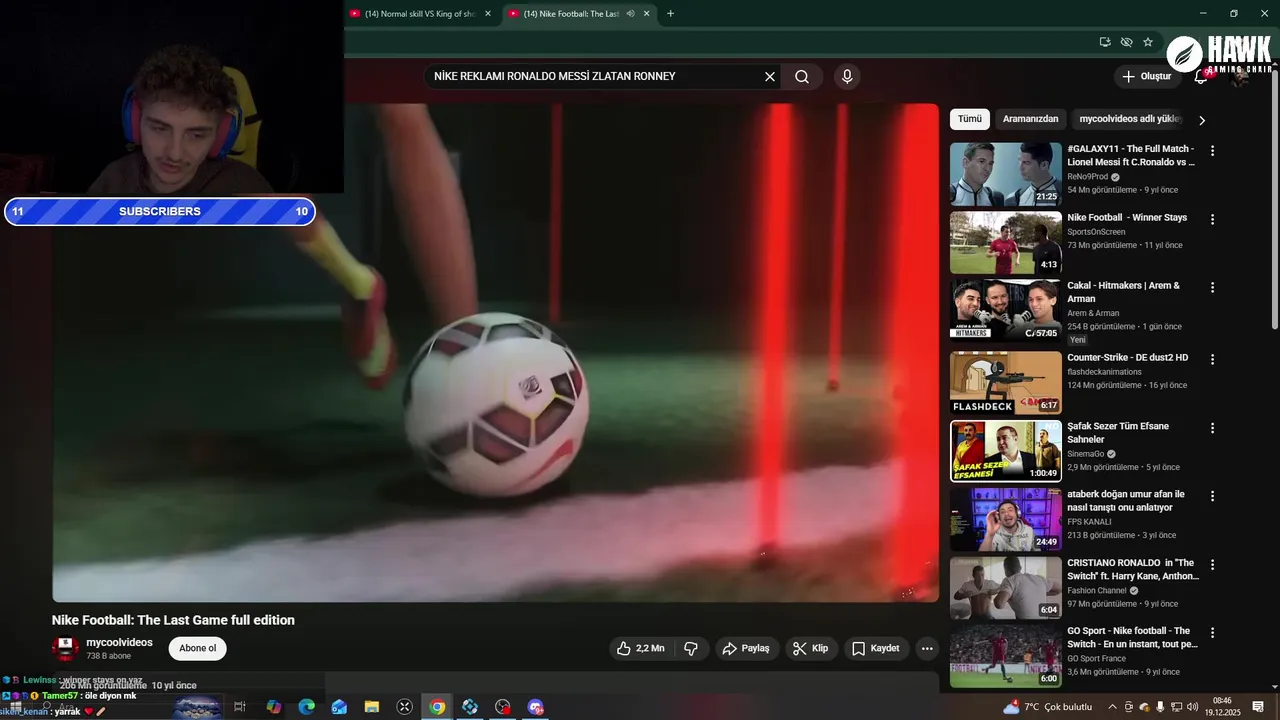This screenshot has height=720, width=1280.
Task: Select the Aramanızdan filter chip
Action: (x=1030, y=119)
